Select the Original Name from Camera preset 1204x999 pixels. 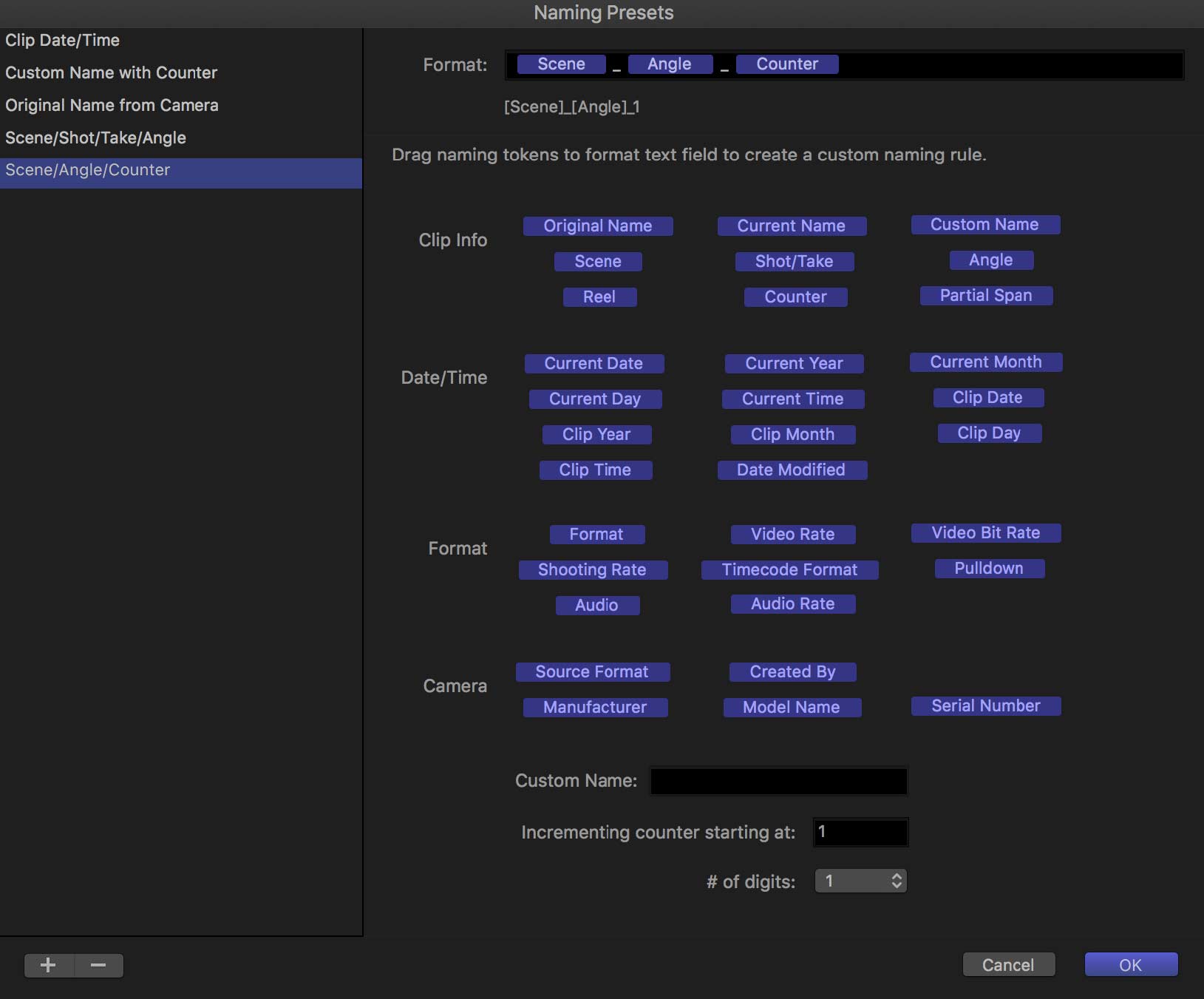coord(181,105)
